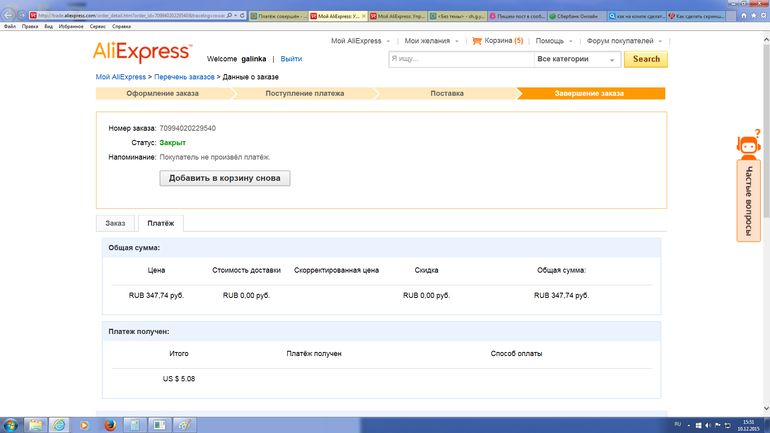The image size is (770, 433).
Task: Click the Добавить в корзину снова button
Action: 225,178
